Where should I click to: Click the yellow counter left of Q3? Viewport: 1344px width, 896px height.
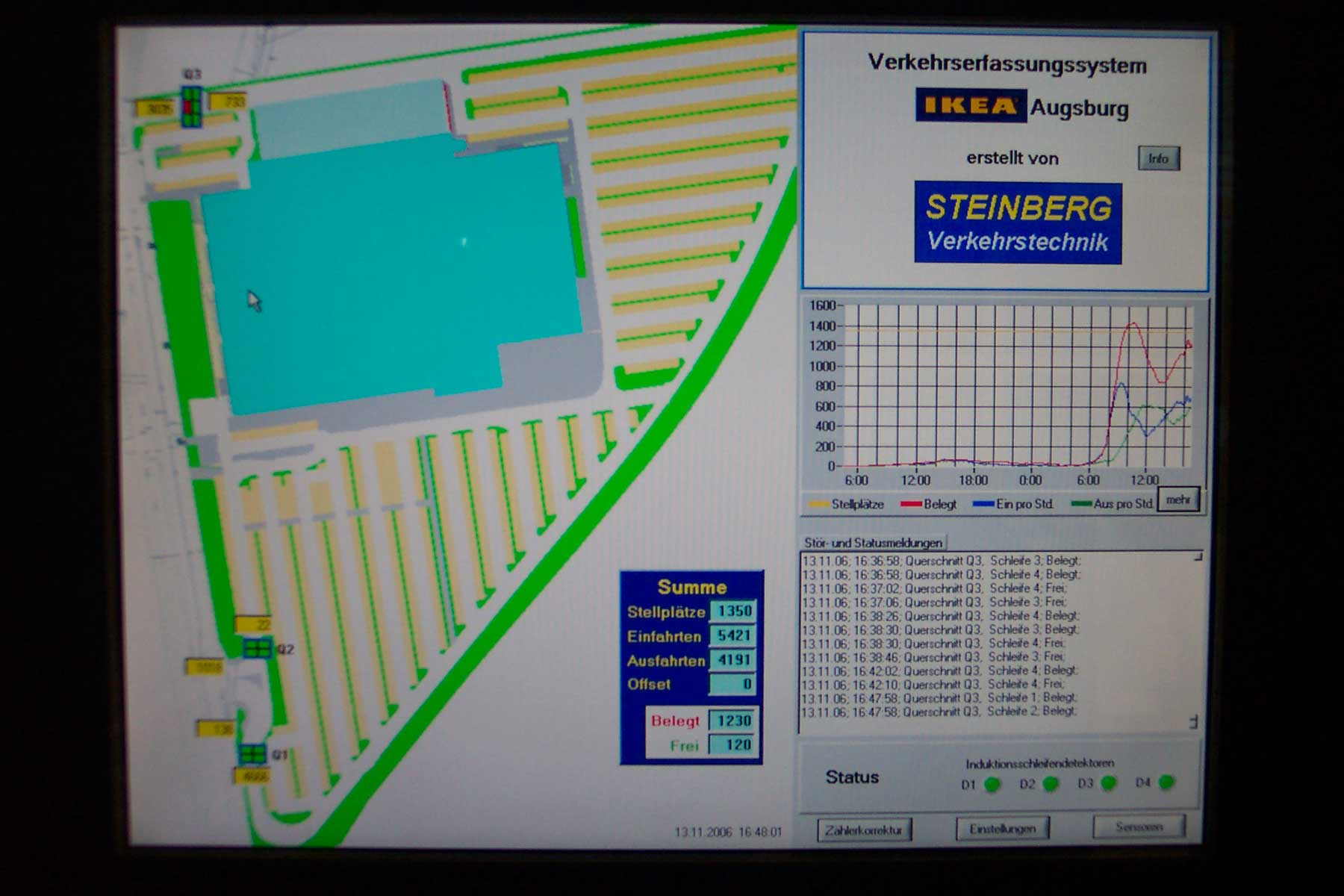point(156,109)
